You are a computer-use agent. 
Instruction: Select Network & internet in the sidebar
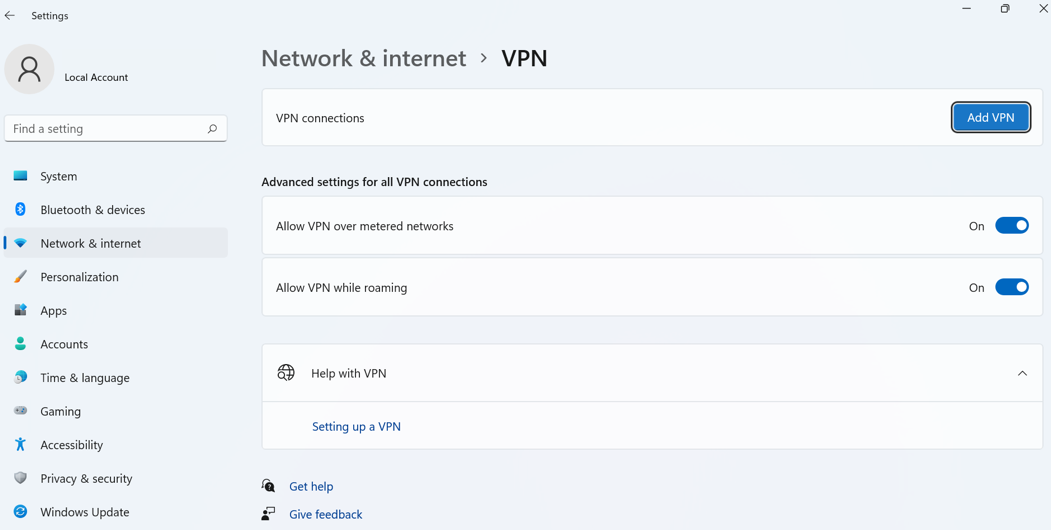click(x=90, y=243)
